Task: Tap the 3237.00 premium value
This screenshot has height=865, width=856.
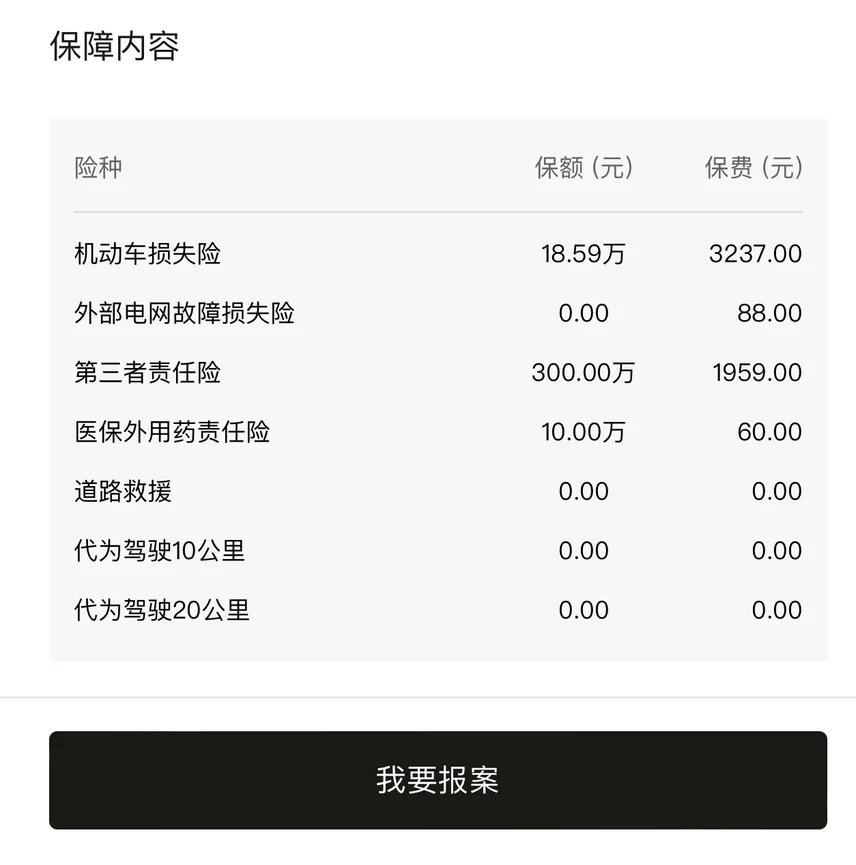Action: (755, 254)
